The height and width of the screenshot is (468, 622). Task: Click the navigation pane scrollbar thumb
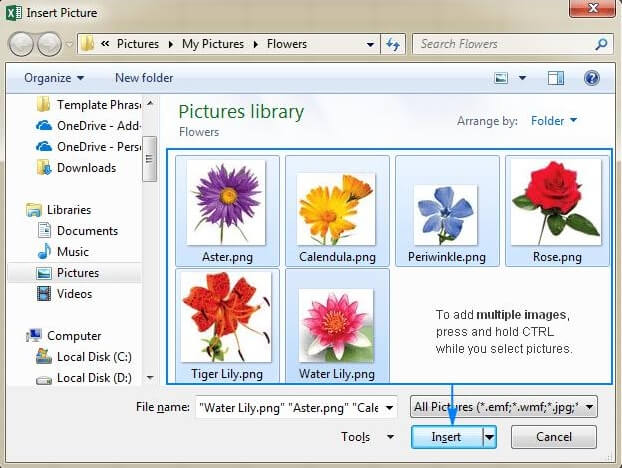(x=150, y=159)
